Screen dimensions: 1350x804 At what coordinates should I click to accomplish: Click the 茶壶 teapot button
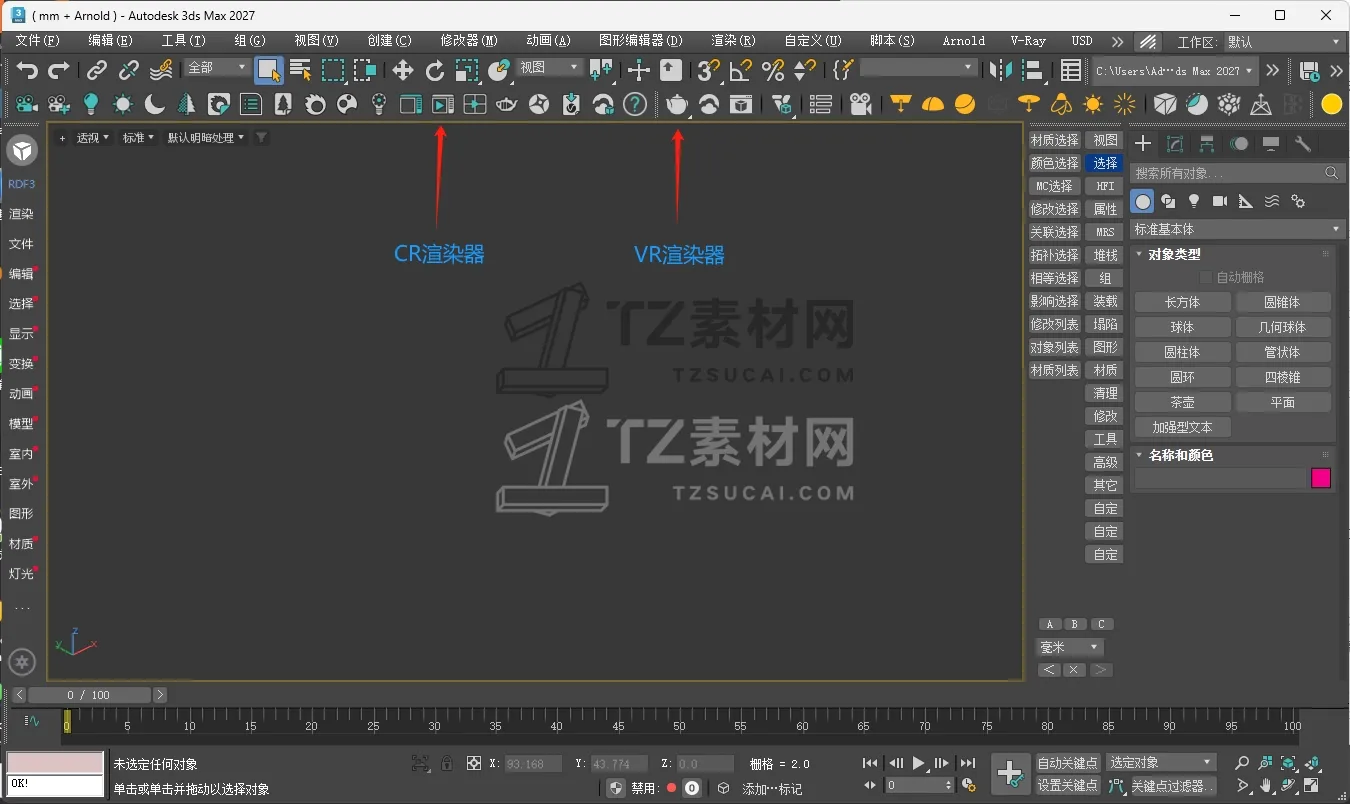1182,402
